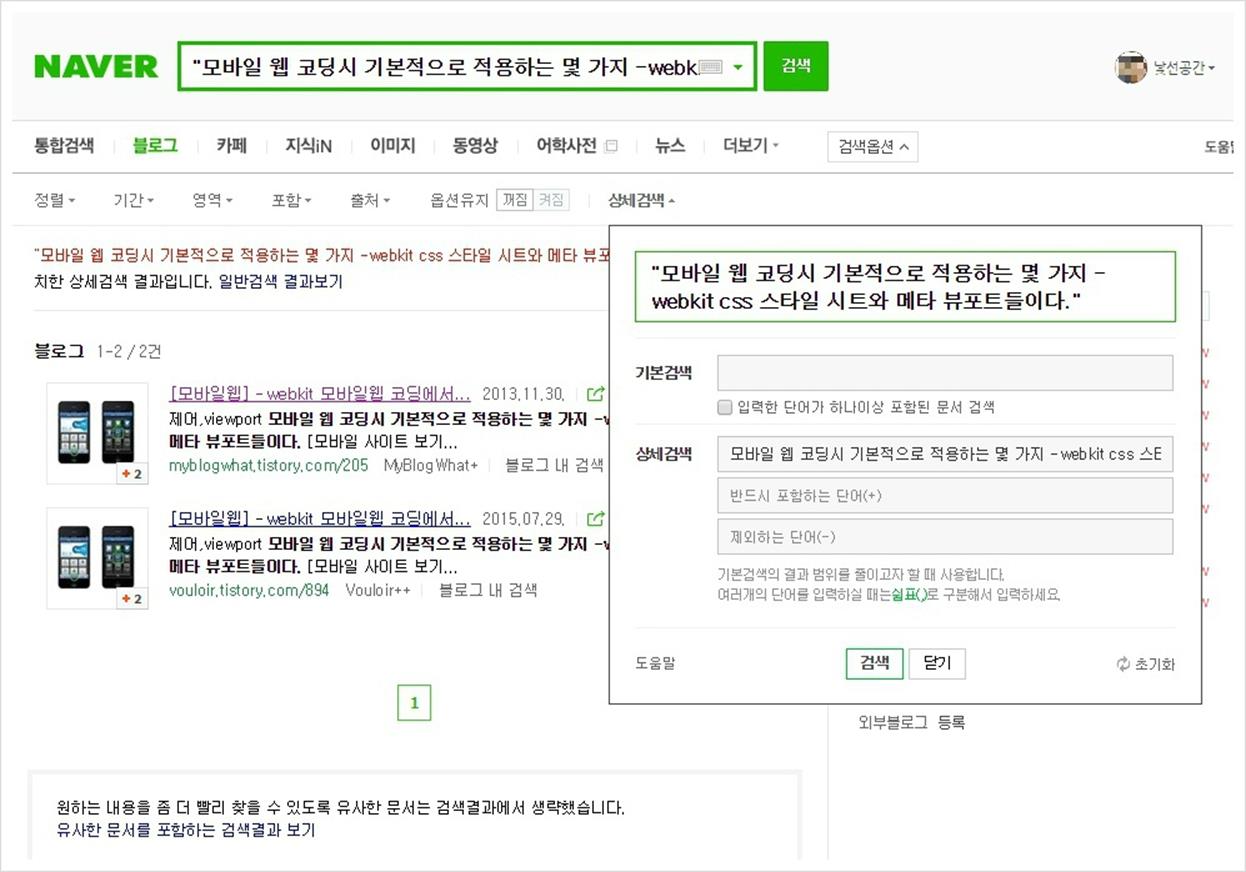Click the 반드시 포함하는 단어(+) field

click(945, 496)
